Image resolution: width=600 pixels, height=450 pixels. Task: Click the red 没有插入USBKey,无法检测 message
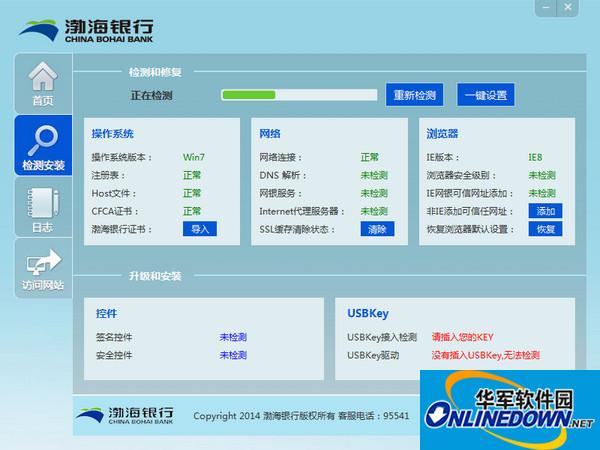[x=486, y=355]
